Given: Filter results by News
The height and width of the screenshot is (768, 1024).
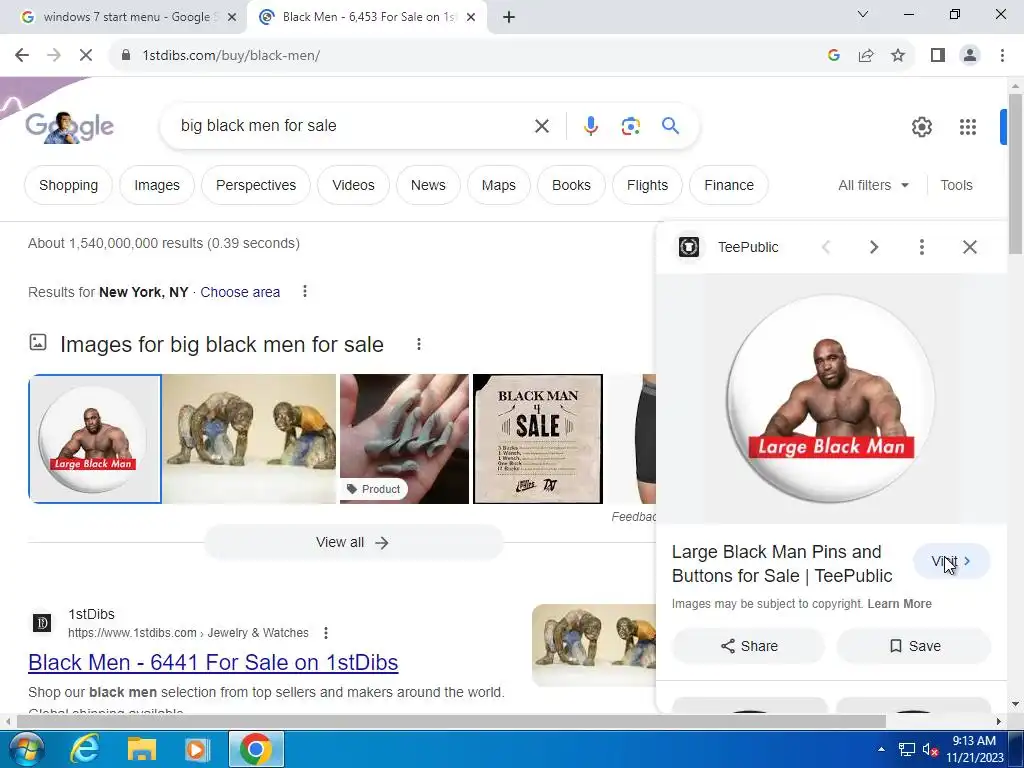Looking at the screenshot, I should [428, 185].
